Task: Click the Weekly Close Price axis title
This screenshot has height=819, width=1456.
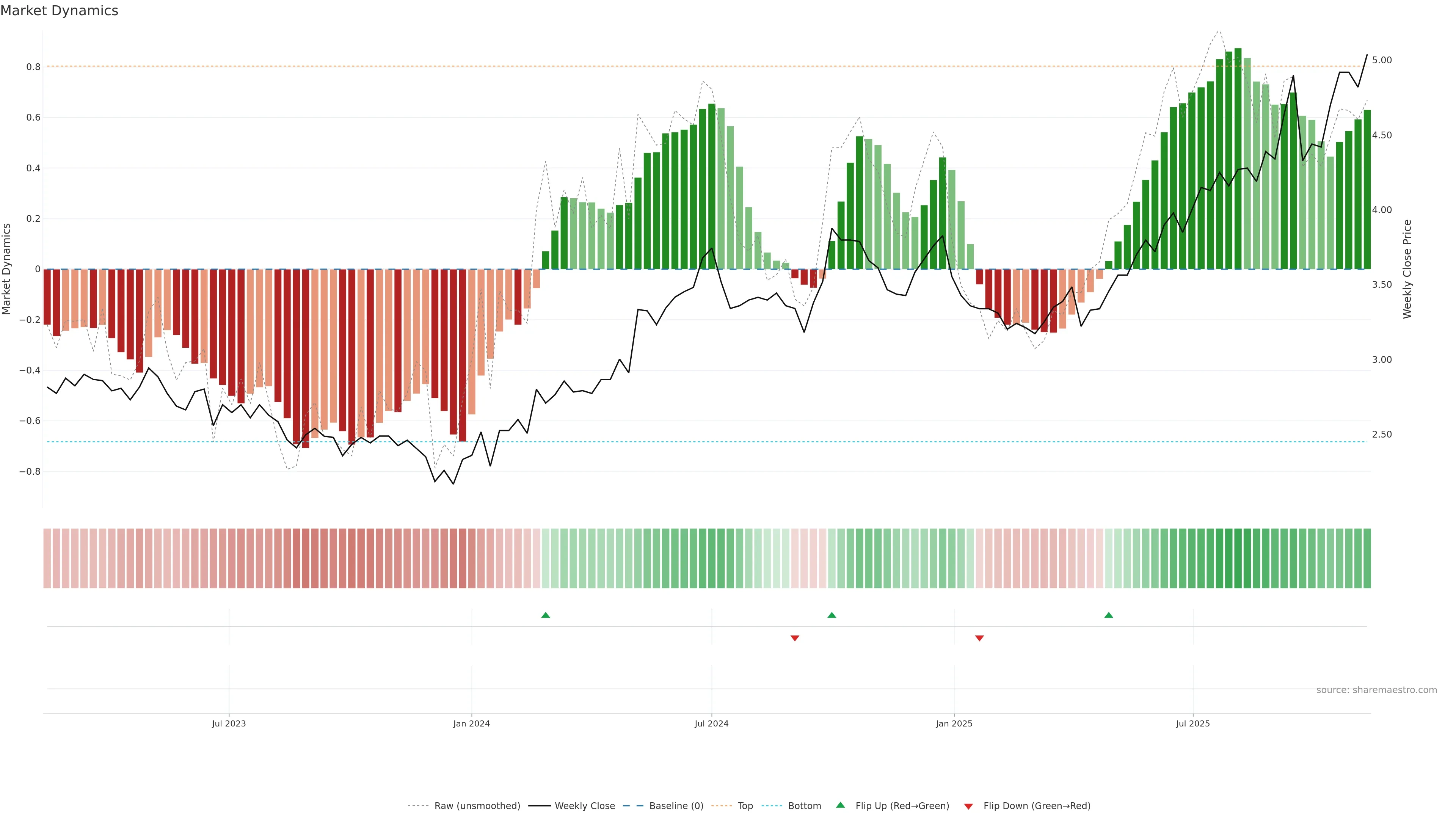Action: coord(1407,269)
